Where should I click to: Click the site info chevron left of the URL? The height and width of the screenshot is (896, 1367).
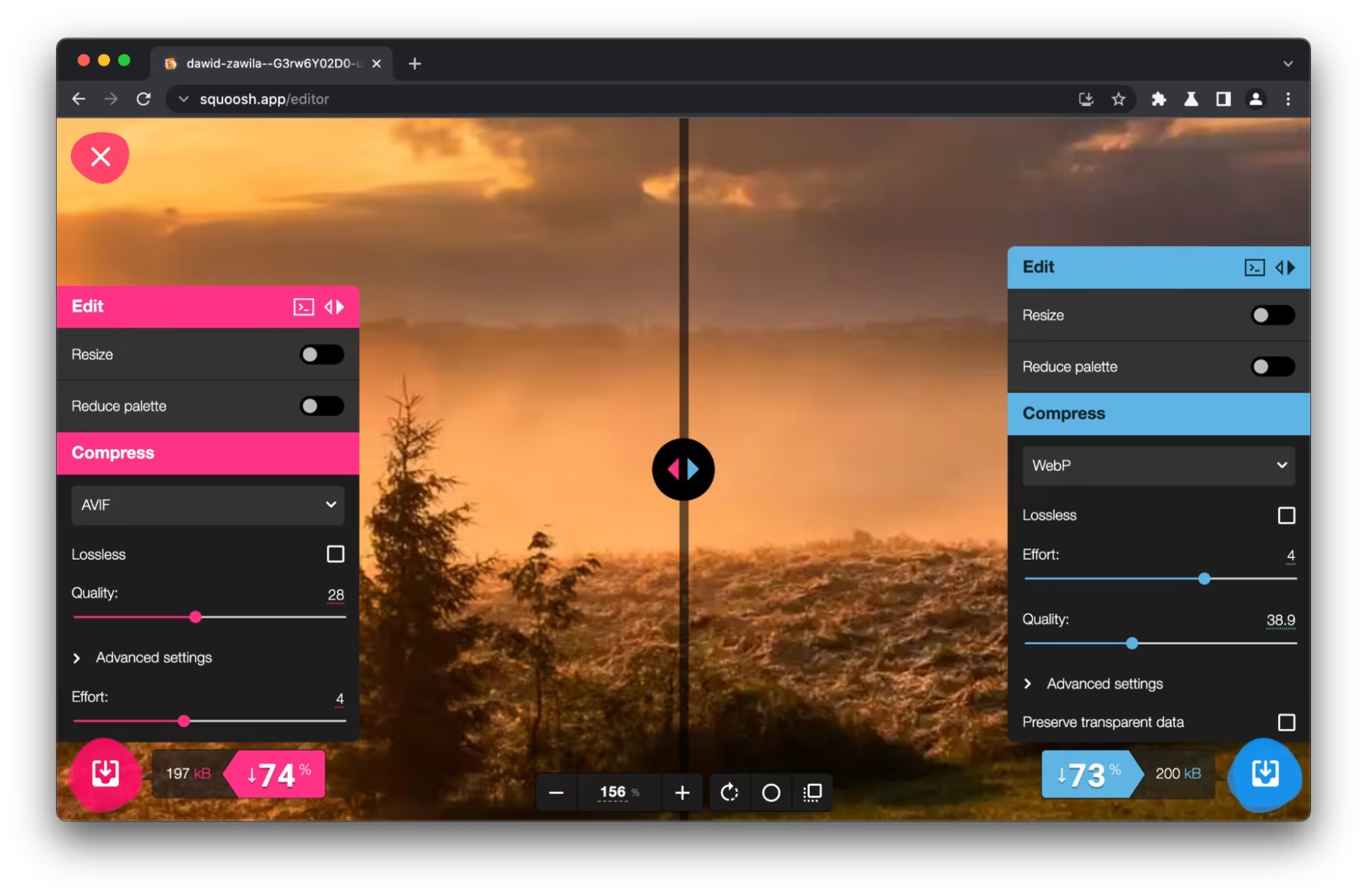click(x=183, y=99)
